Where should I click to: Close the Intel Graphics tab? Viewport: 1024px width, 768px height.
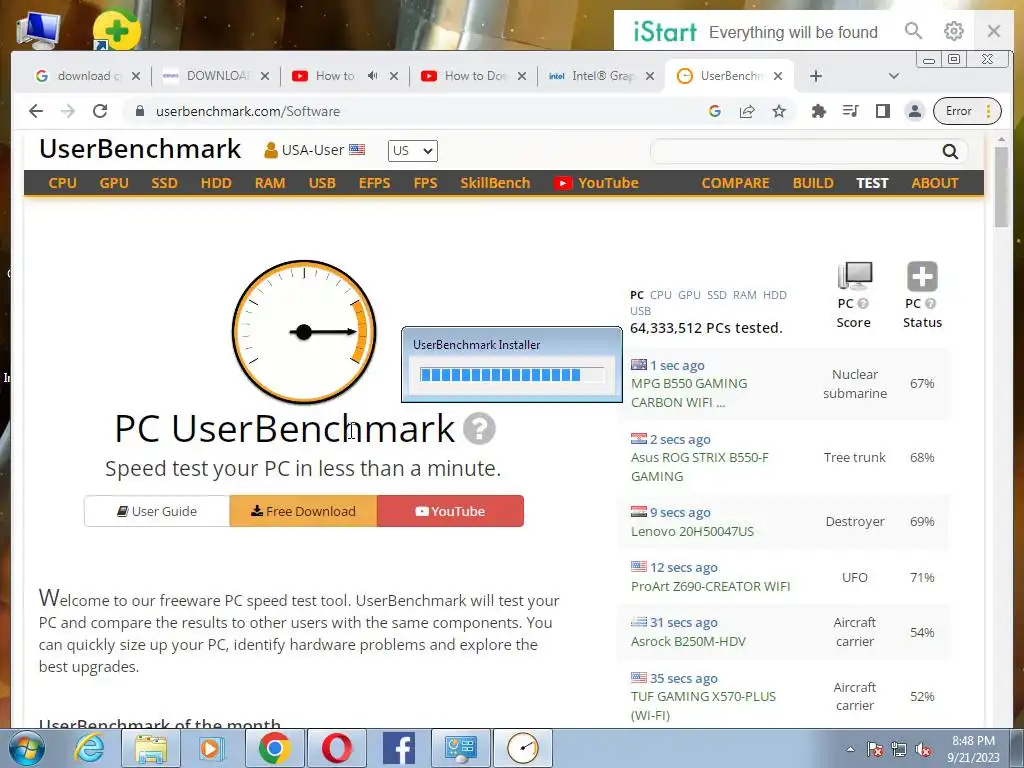click(x=650, y=76)
